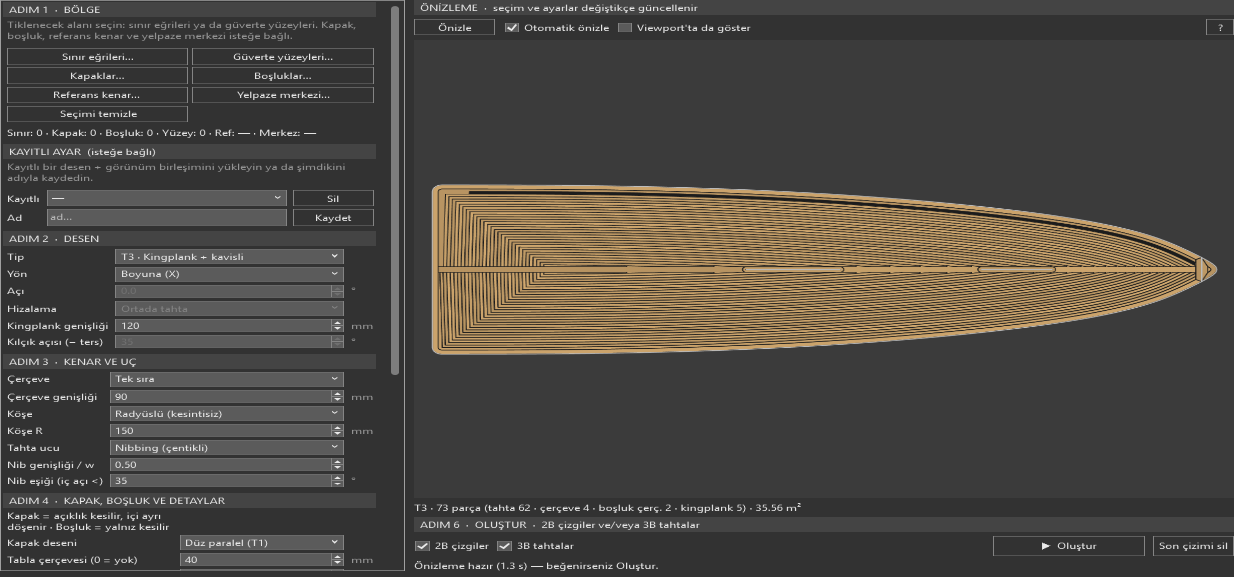
Task: Toggle the Otomatik önizle checkbox
Action: tap(513, 28)
